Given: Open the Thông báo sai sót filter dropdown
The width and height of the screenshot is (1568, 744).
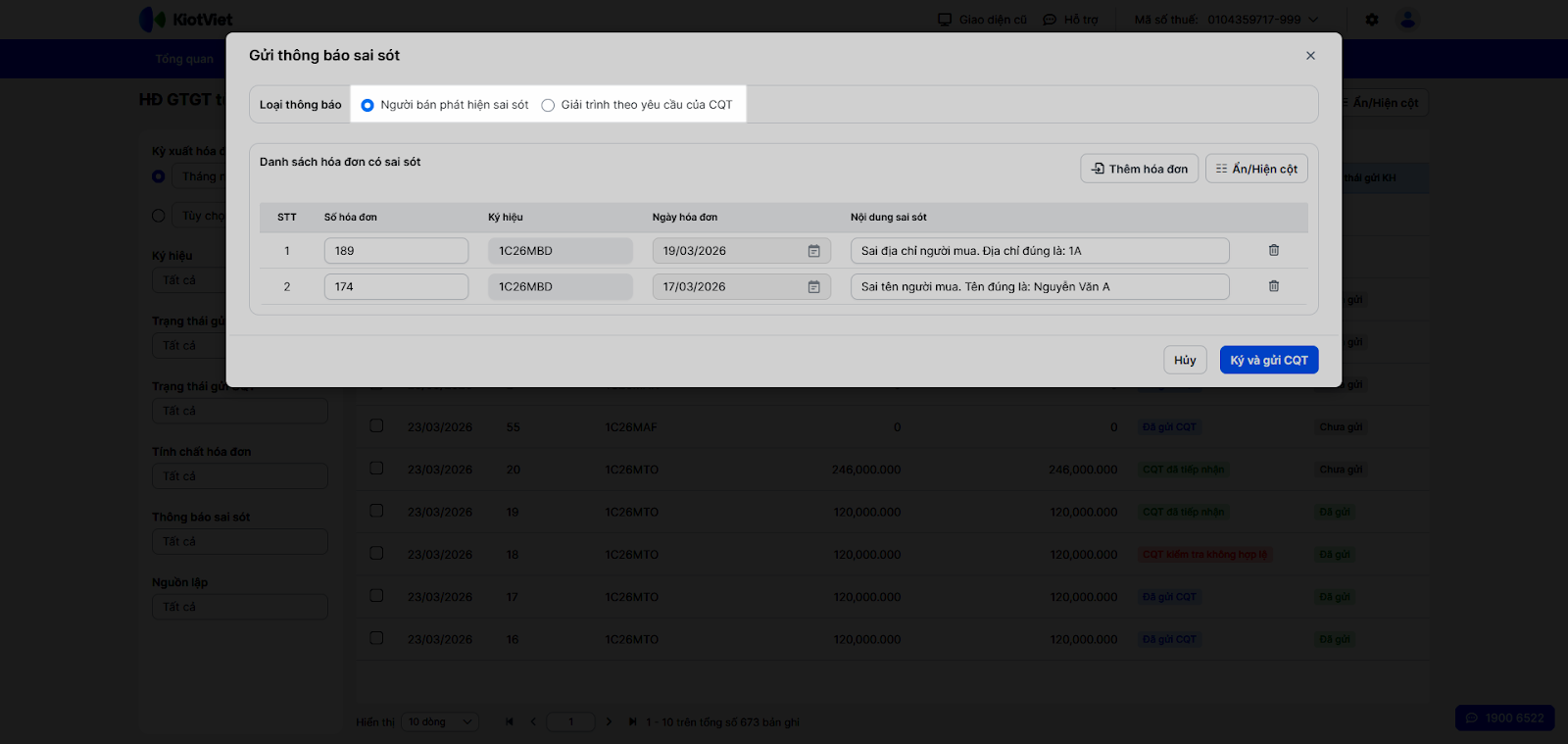Looking at the screenshot, I should pos(240,542).
